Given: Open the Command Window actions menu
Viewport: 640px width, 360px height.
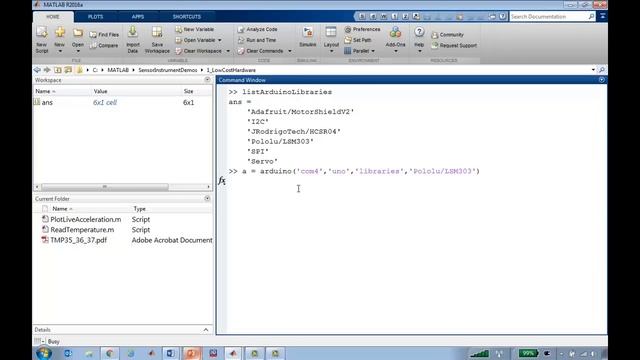Looking at the screenshot, I should (602, 80).
